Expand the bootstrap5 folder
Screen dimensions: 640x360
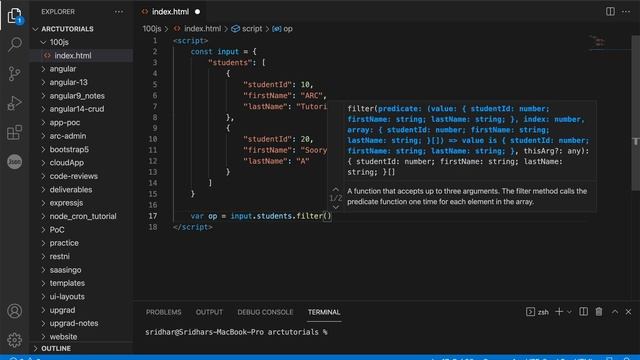click(82, 149)
